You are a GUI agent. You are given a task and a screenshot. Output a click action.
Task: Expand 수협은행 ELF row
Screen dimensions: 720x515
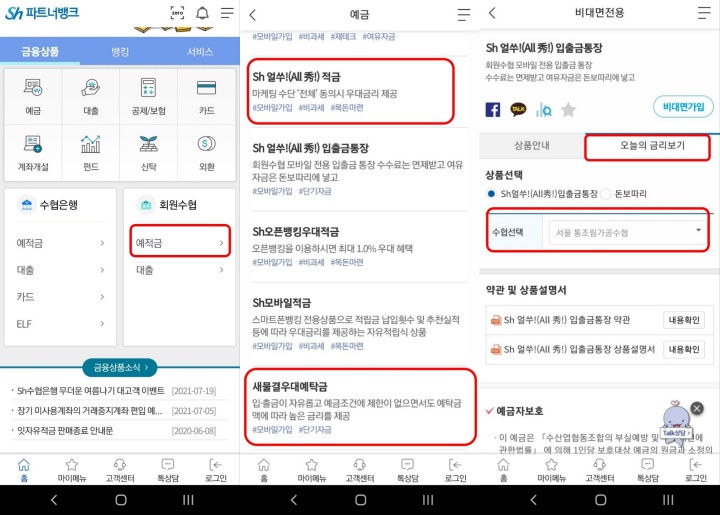coord(60,324)
